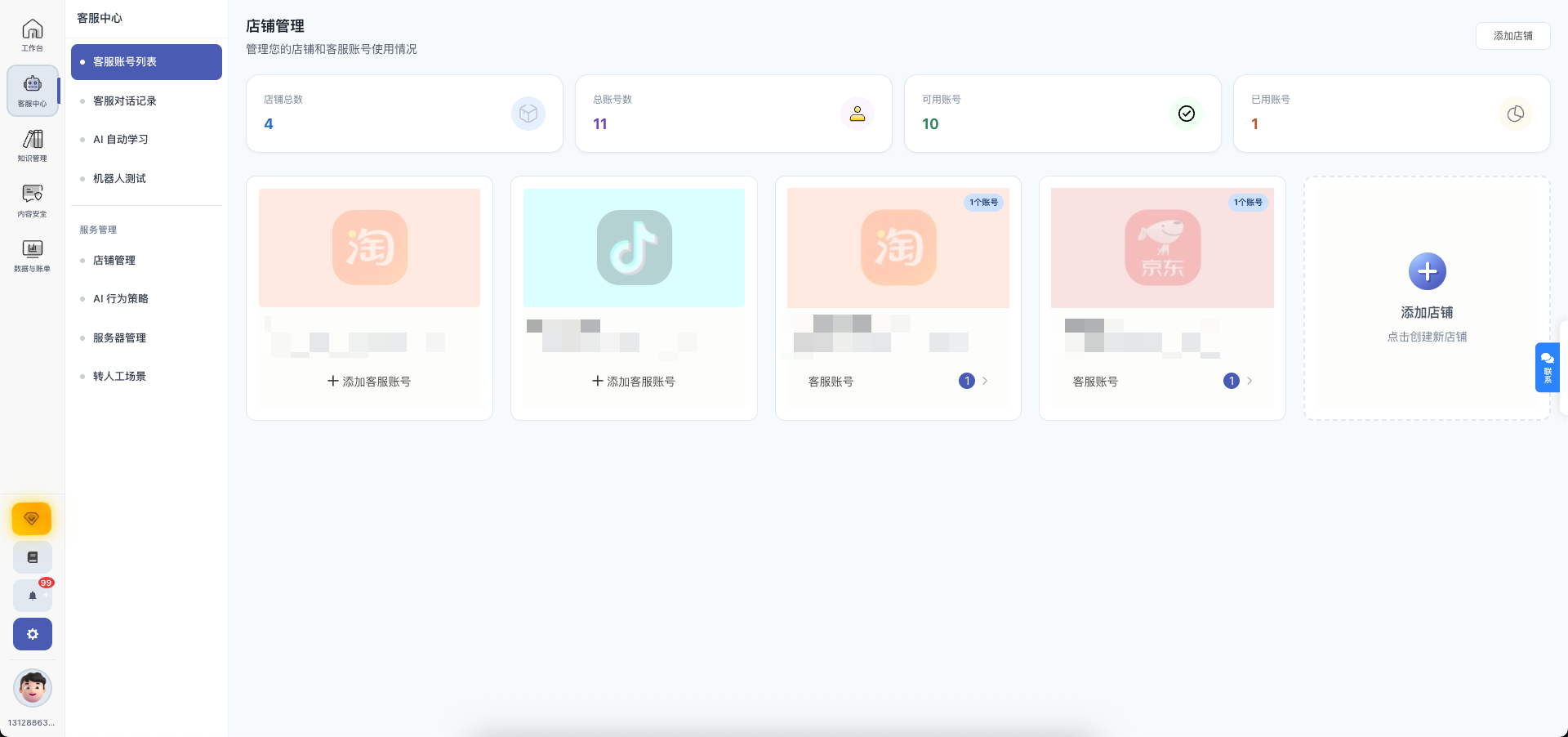Open 客服对话记录 in the sidebar menu
1568x737 pixels.
point(124,100)
